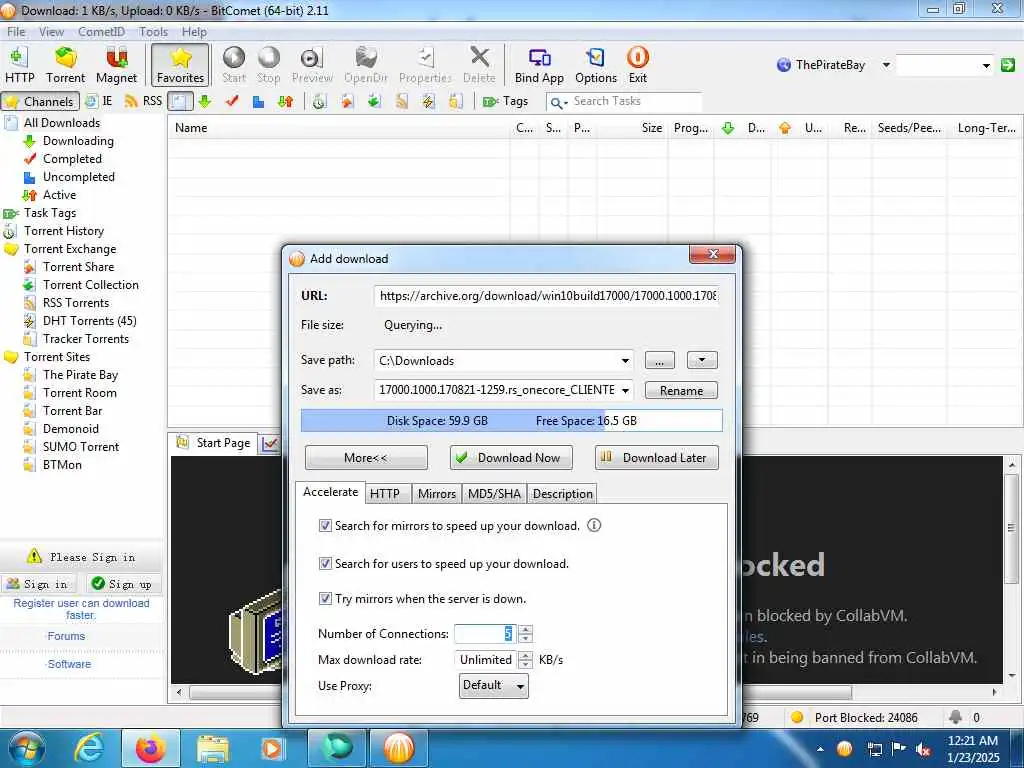Image resolution: width=1024 pixels, height=768 pixels.
Task: Click the HTTP download toolbar icon
Action: (20, 65)
